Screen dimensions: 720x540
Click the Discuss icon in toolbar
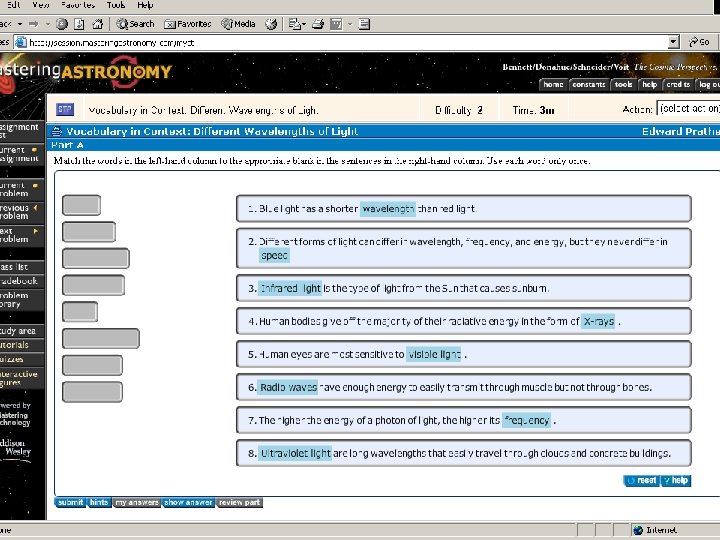364,24
